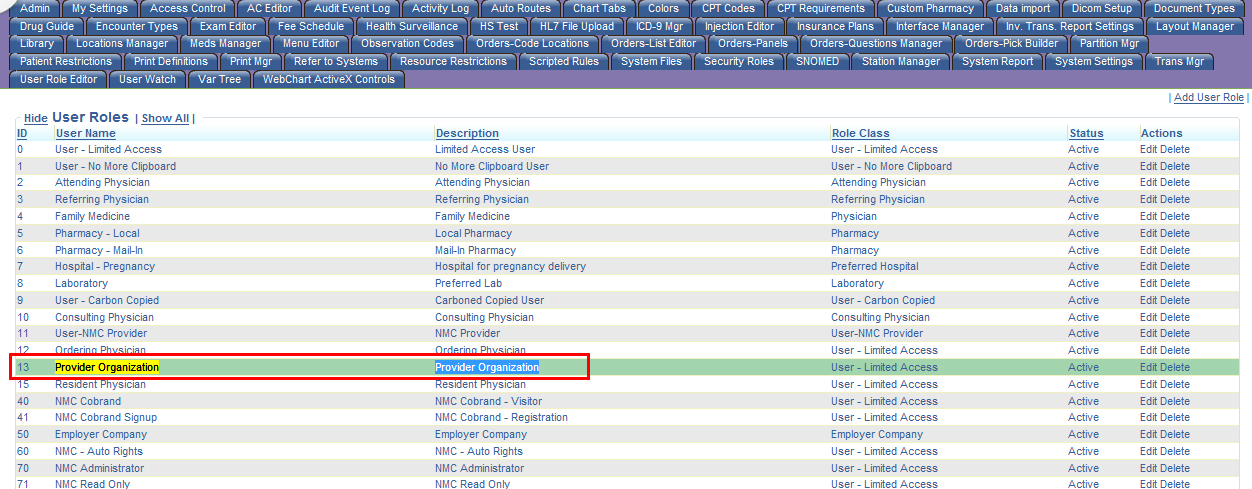Open the Pharmacy role class for Pharmacy - Local

[x=855, y=233]
